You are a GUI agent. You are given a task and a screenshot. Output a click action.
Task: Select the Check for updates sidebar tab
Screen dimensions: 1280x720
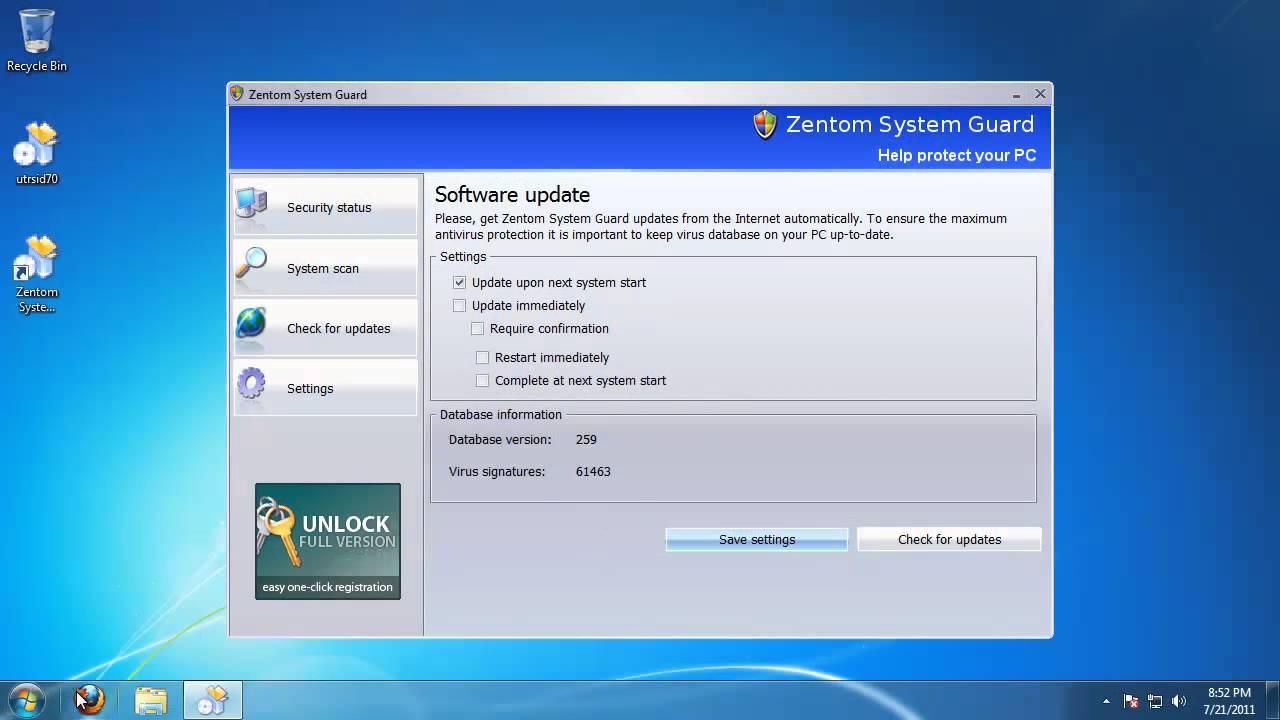[x=325, y=328]
